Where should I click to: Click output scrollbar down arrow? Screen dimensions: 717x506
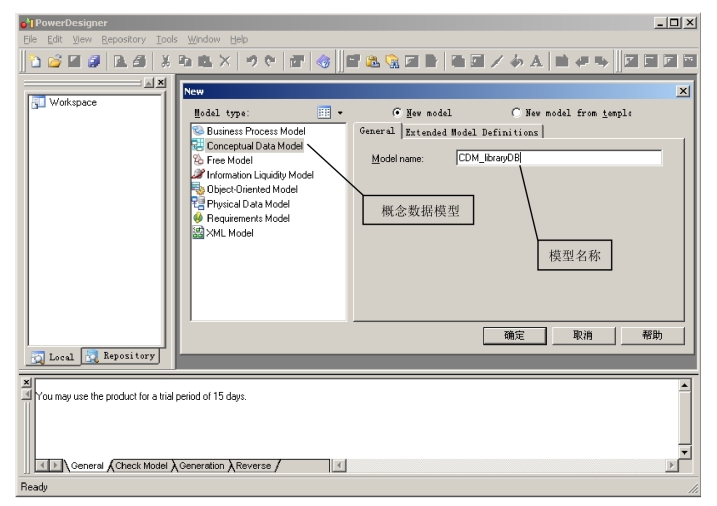pos(684,452)
